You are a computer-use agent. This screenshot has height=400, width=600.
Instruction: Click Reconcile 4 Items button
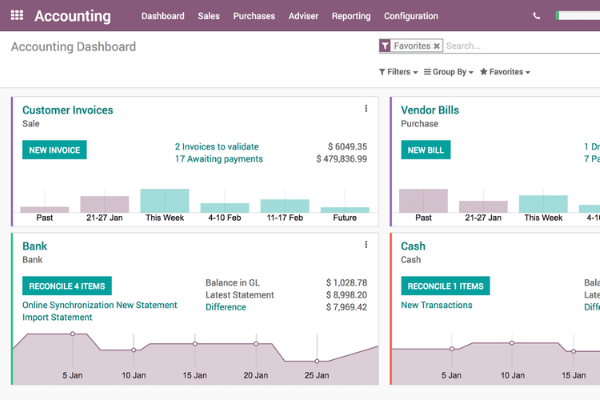tap(67, 286)
